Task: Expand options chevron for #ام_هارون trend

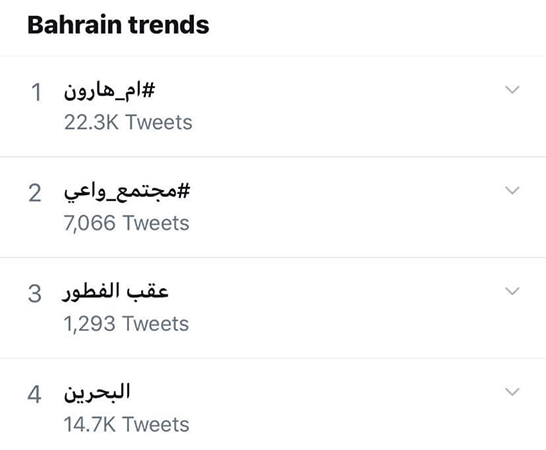Action: 512,90
